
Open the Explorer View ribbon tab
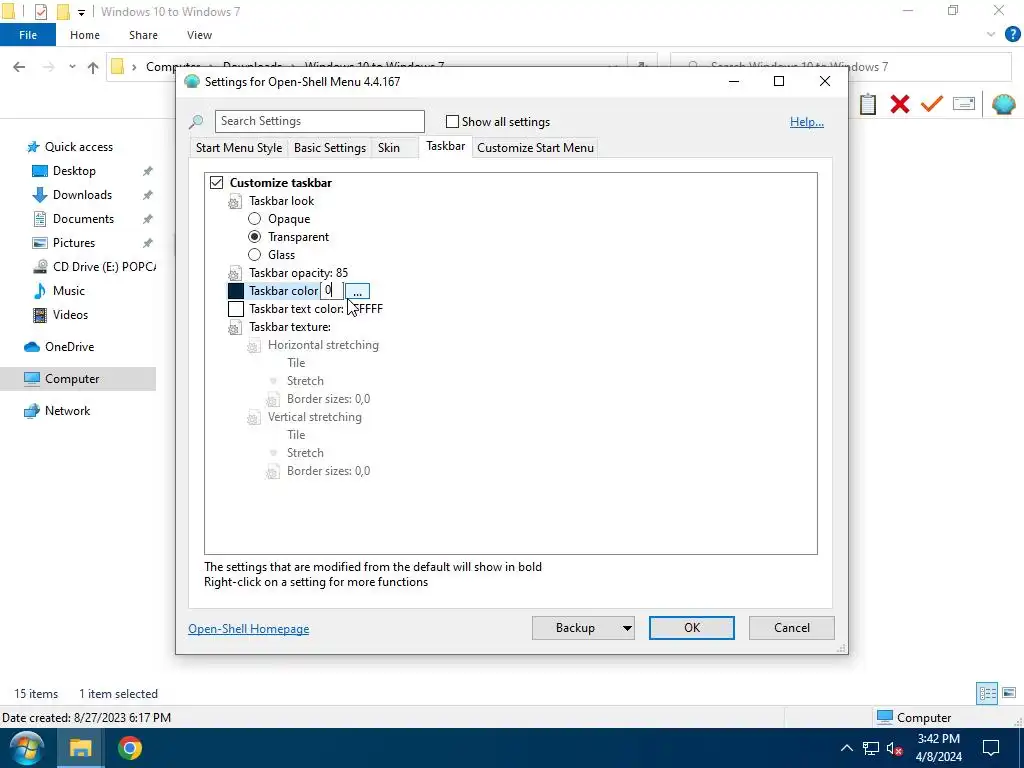pyautogui.click(x=199, y=35)
